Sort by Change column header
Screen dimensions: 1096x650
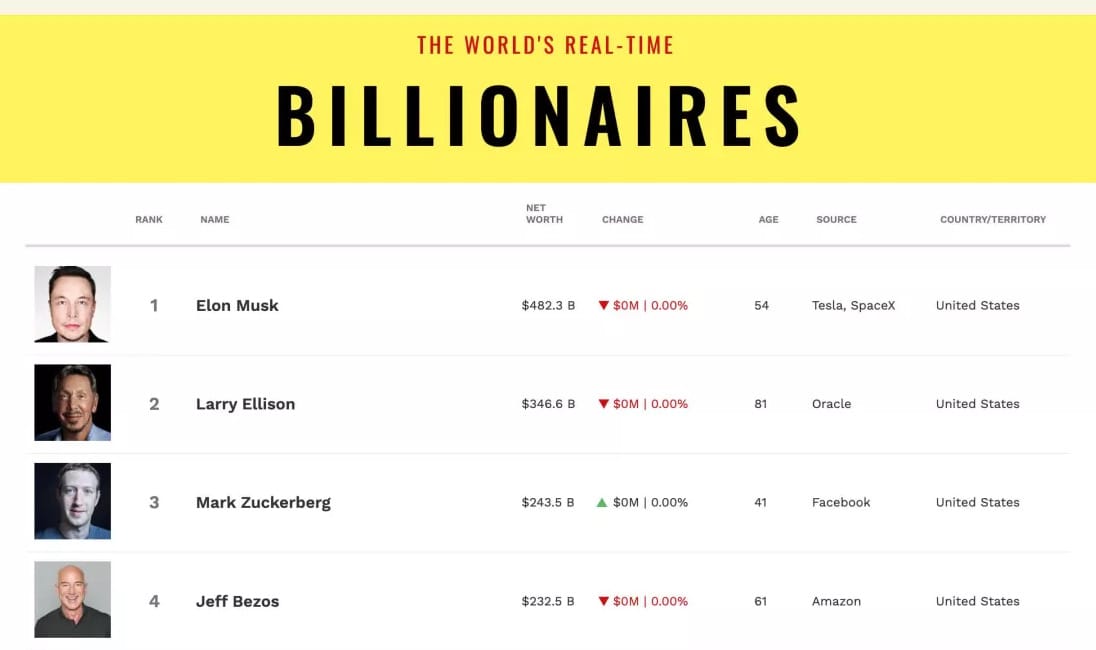click(622, 219)
